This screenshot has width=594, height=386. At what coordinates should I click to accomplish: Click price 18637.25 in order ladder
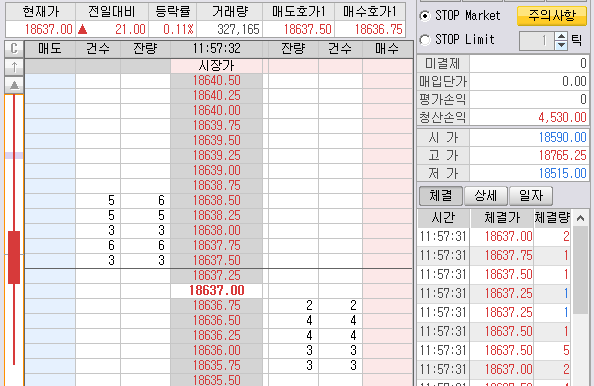[x=216, y=275]
